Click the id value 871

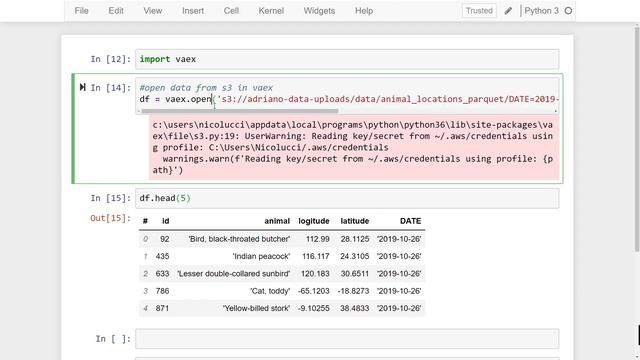pos(162,309)
